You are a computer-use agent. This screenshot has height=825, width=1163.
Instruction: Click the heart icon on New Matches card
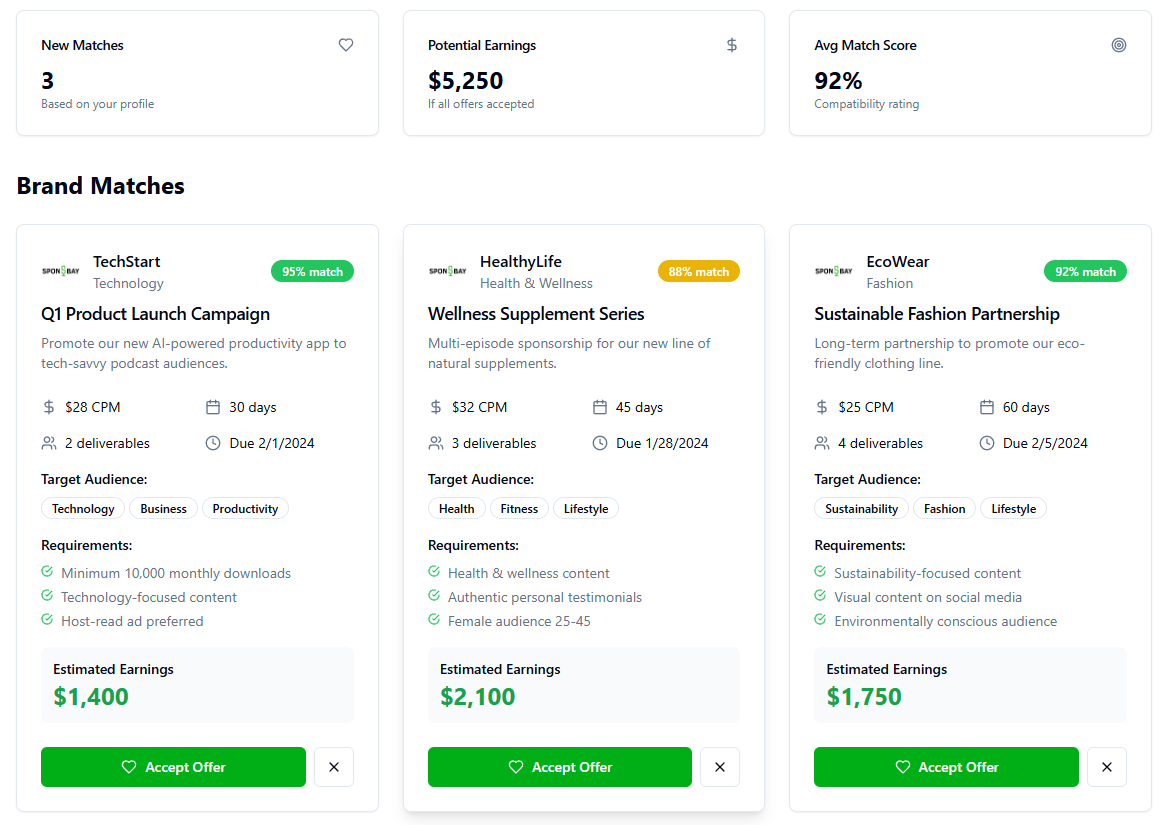click(x=346, y=45)
